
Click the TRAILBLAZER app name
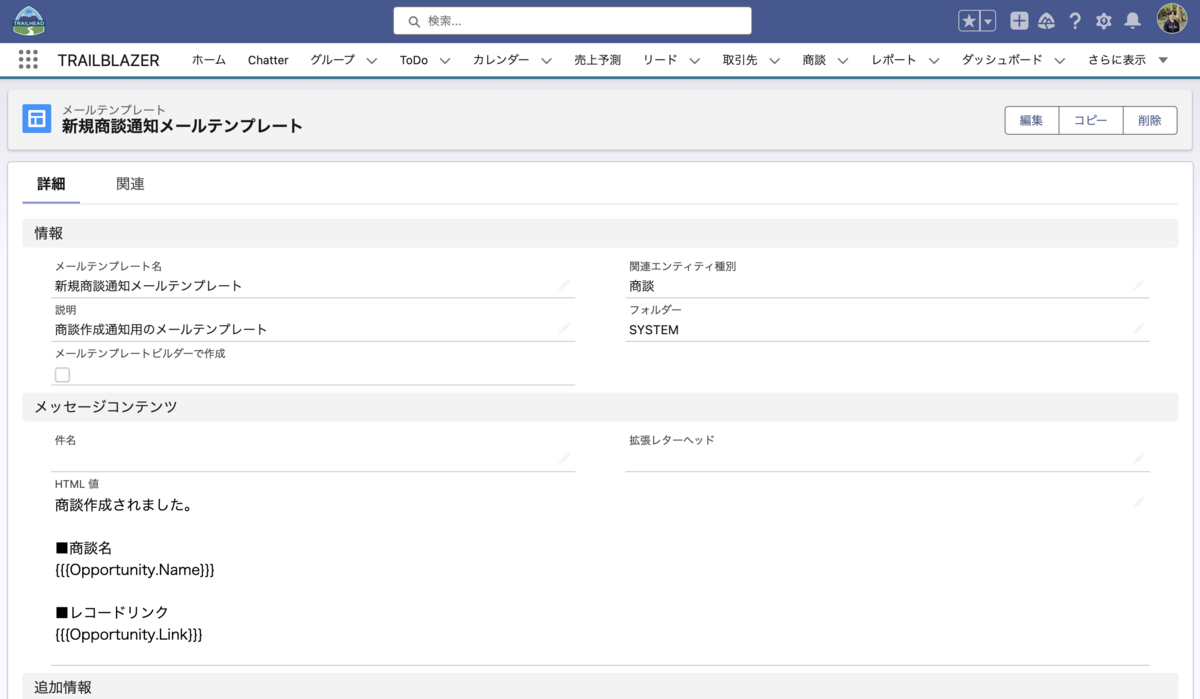(x=109, y=60)
